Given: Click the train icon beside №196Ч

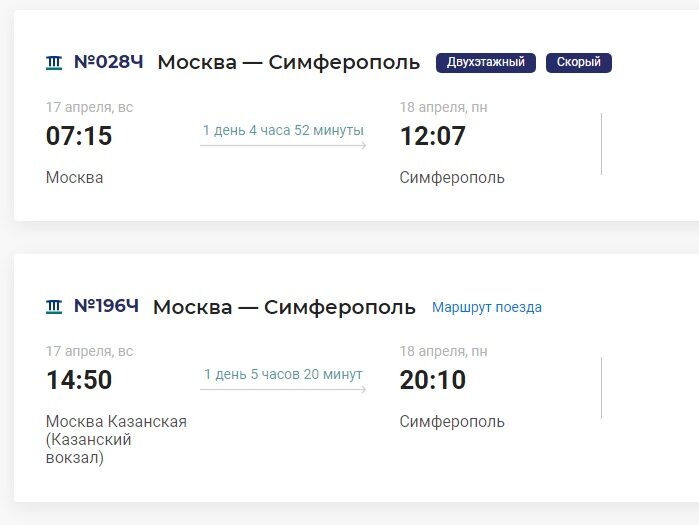Looking at the screenshot, I should [54, 307].
